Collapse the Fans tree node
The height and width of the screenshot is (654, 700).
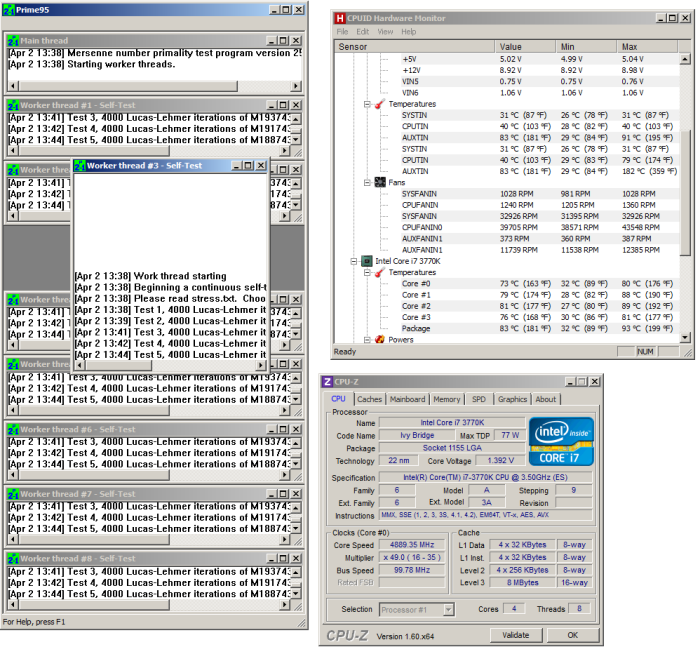[x=367, y=183]
